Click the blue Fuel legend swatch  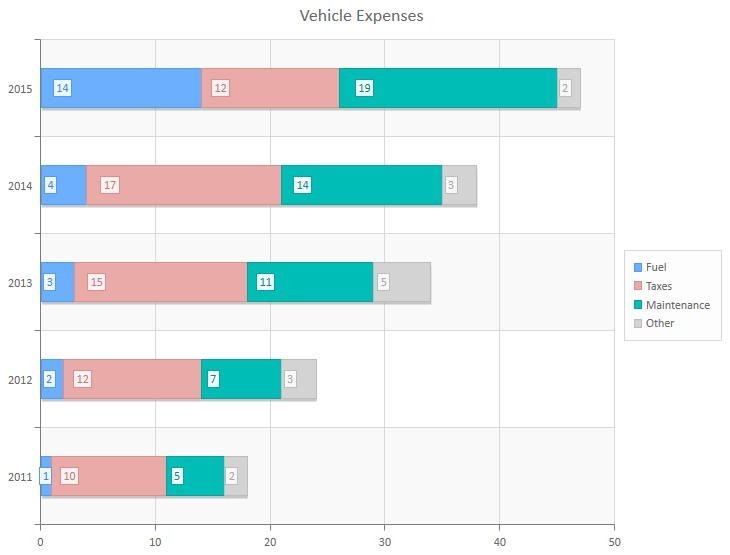tap(638, 267)
